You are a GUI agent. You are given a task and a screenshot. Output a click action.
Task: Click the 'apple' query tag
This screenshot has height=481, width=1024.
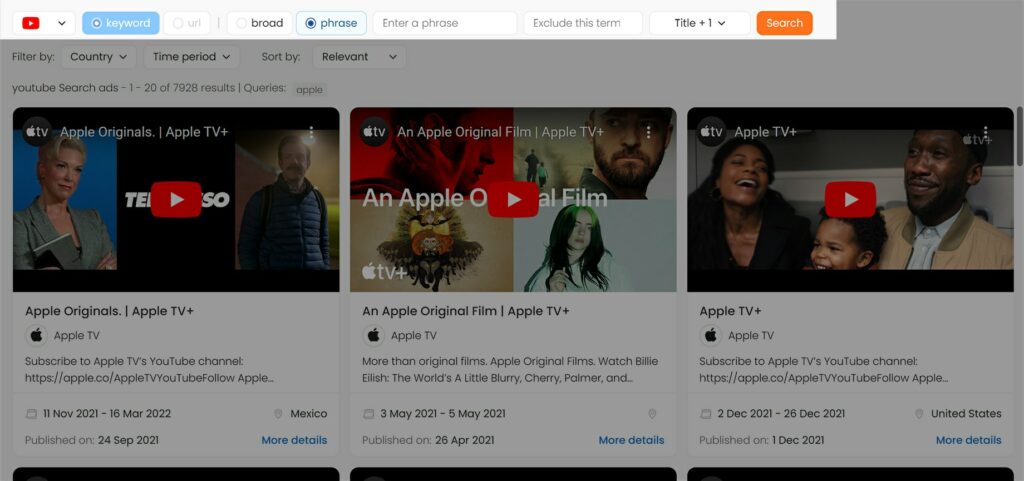[310, 89]
